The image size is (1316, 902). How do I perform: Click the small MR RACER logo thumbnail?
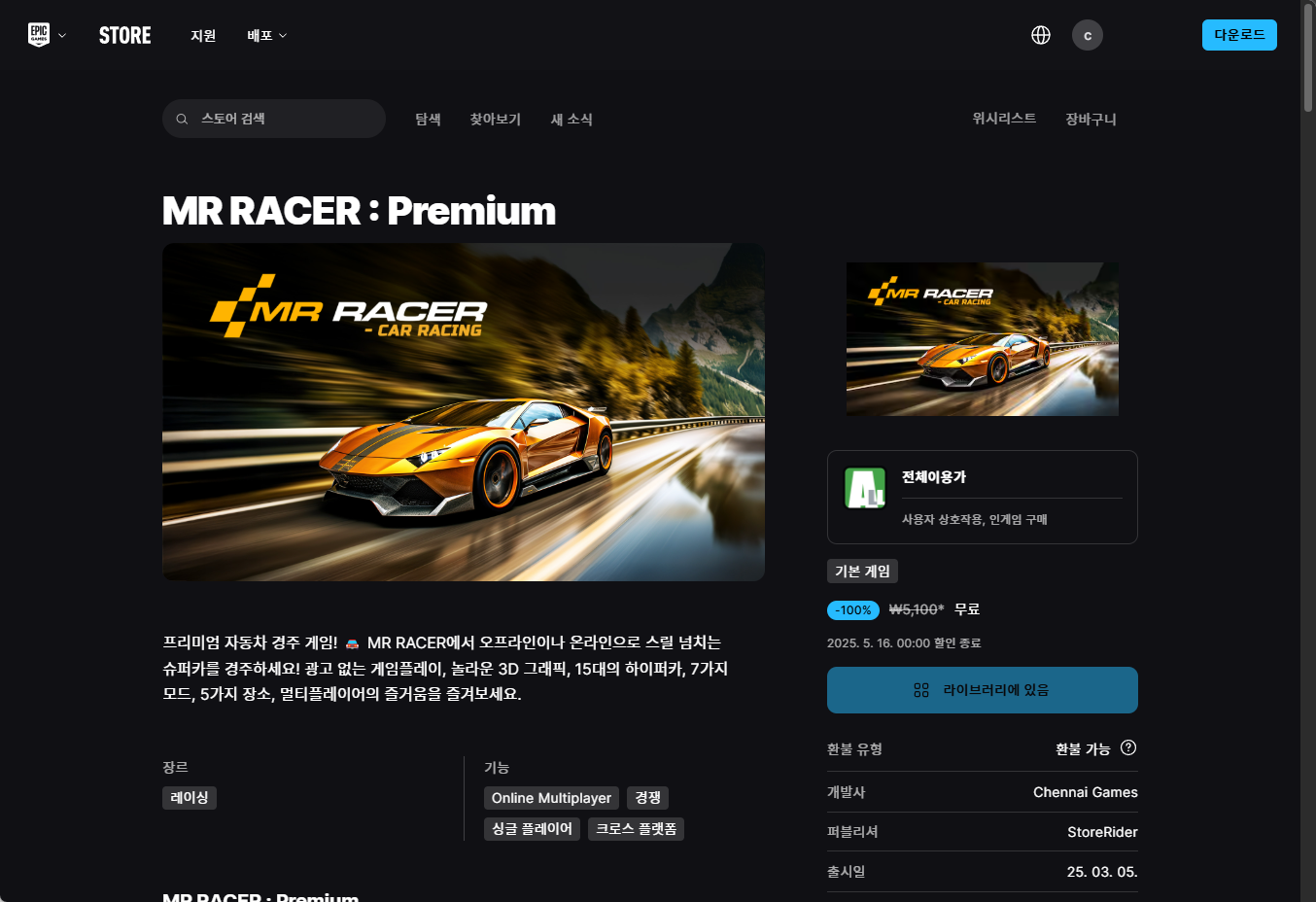[x=983, y=339]
